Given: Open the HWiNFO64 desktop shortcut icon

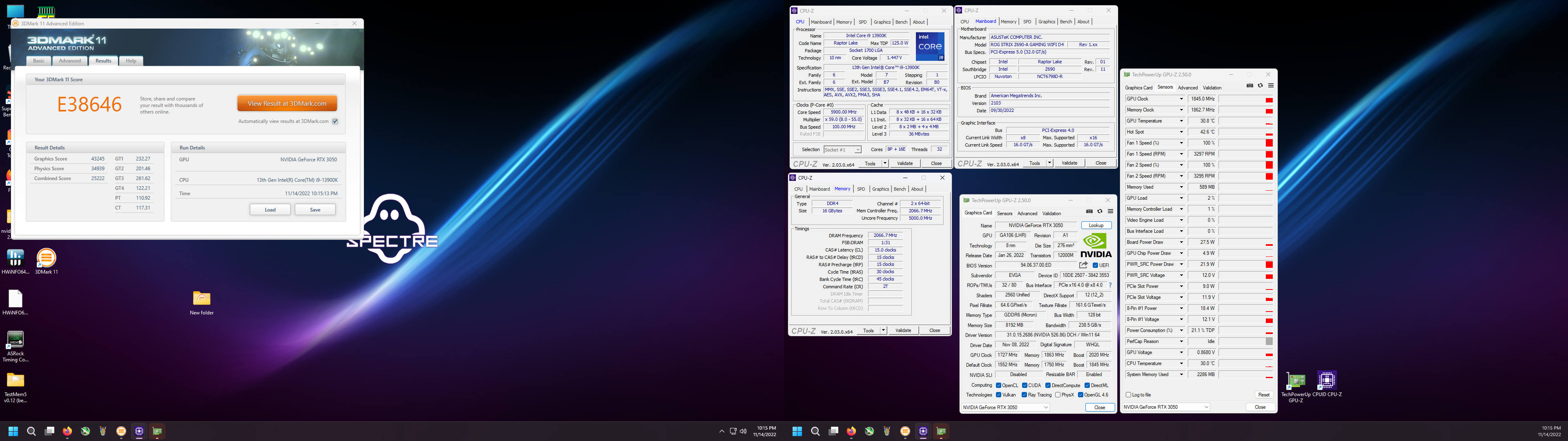Looking at the screenshot, I should (x=15, y=261).
